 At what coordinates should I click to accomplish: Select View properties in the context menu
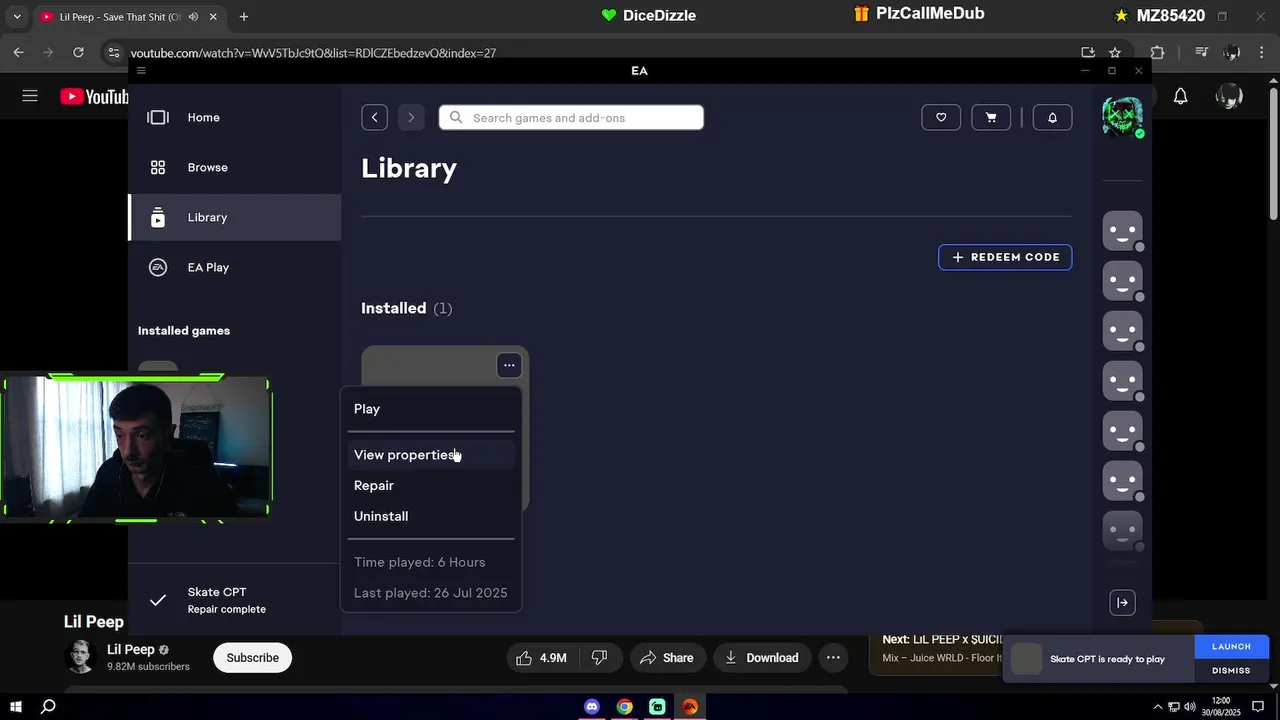pos(431,455)
